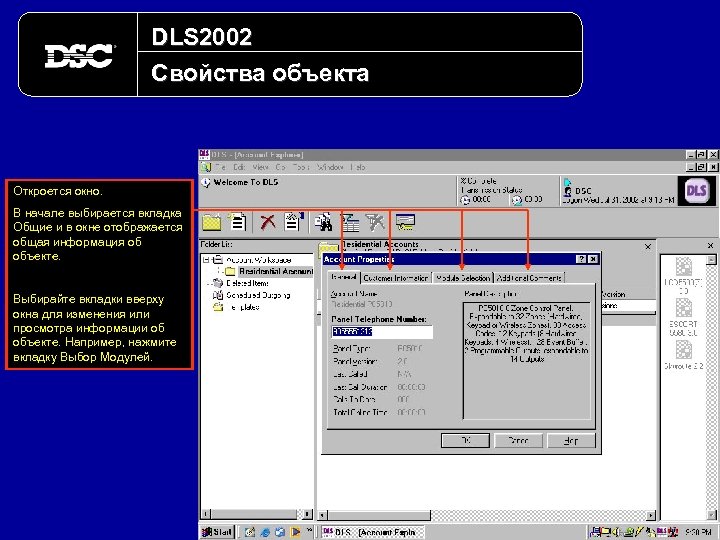
Task: Select Residential Accounts folder in tree
Action: pos(276,271)
